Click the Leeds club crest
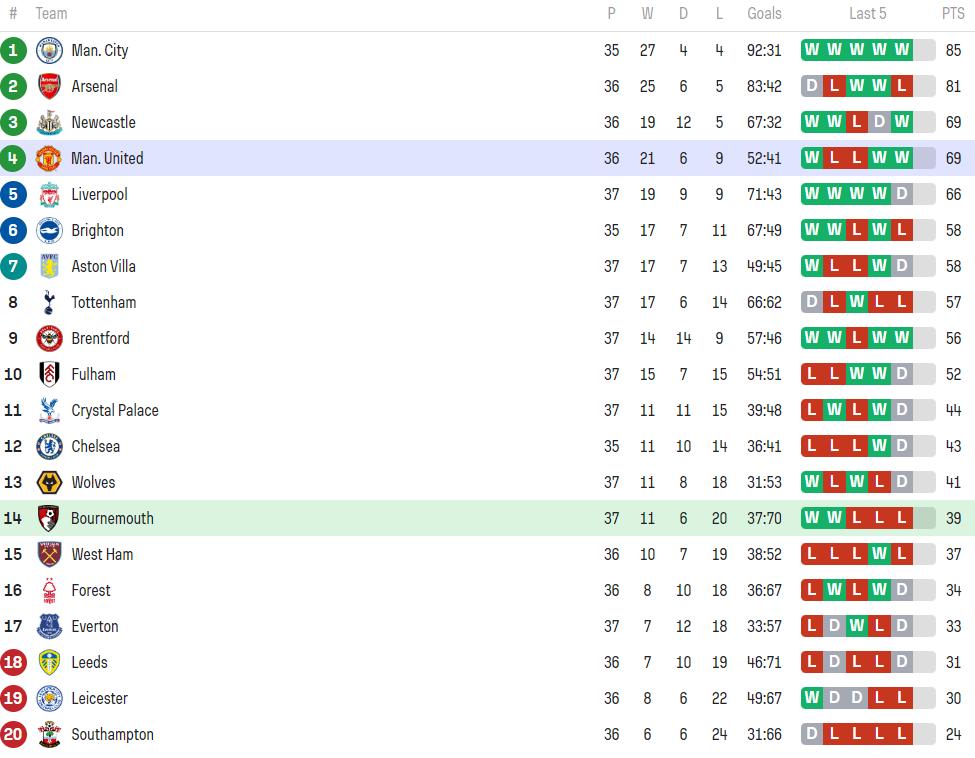The width and height of the screenshot is (975, 758). pyautogui.click(x=49, y=662)
